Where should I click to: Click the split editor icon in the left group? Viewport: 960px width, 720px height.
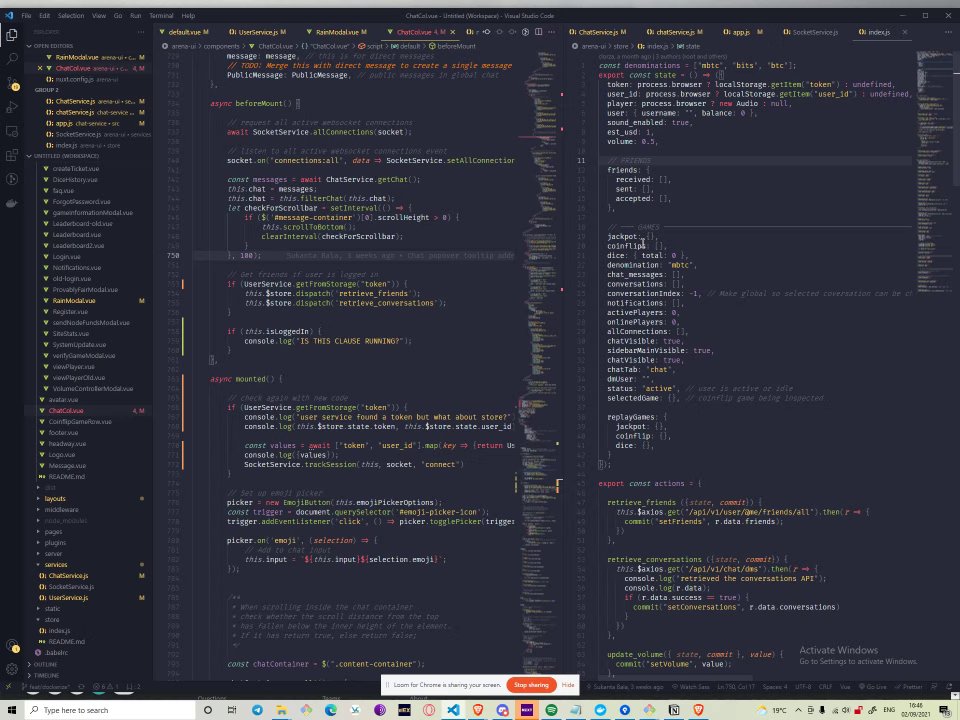(x=538, y=32)
